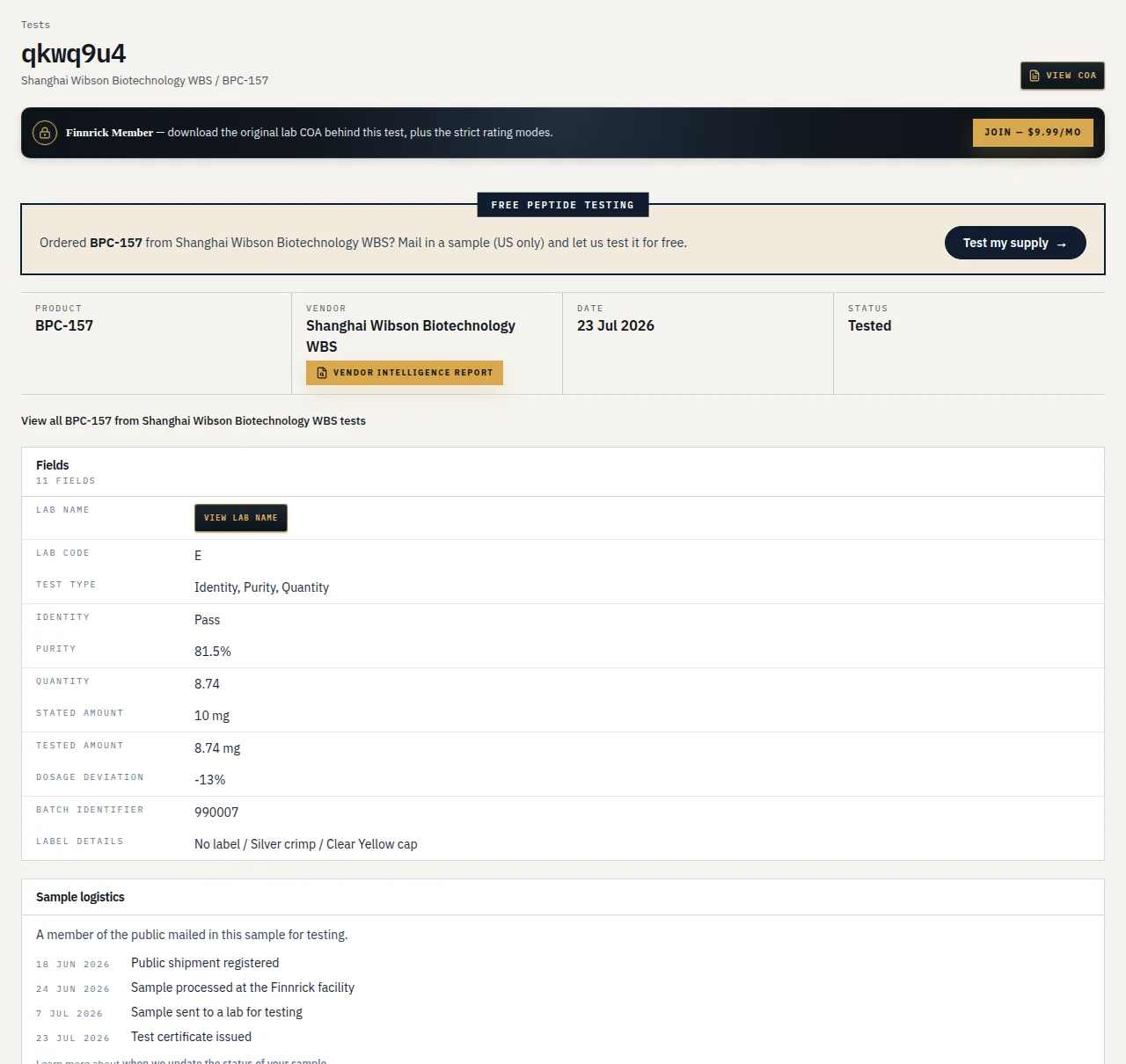Click the Fields section heading
The width and height of the screenshot is (1126, 1064).
coord(53,465)
